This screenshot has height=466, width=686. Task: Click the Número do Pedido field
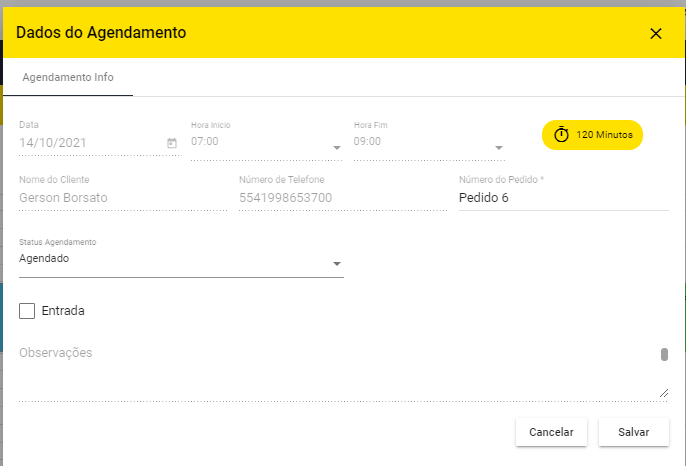coord(562,197)
